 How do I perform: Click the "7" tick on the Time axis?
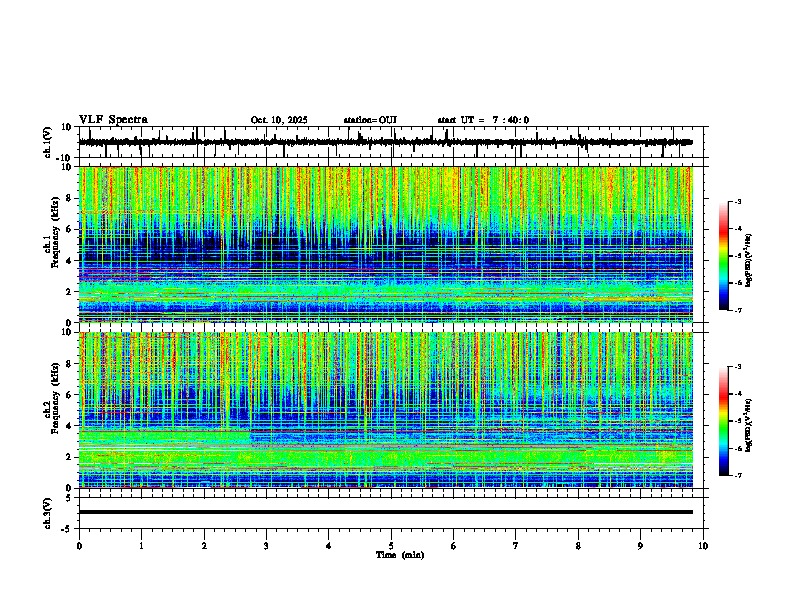point(516,546)
